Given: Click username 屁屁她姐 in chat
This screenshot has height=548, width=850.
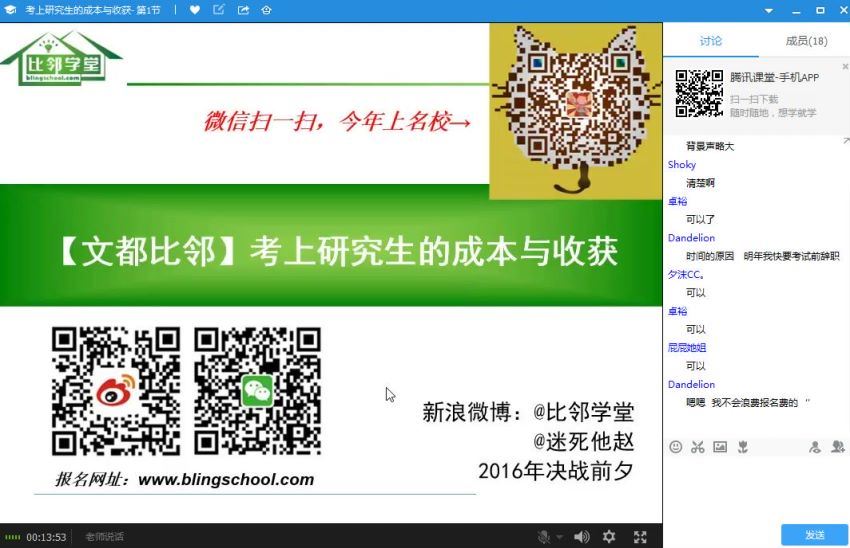Looking at the screenshot, I should pyautogui.click(x=687, y=347).
